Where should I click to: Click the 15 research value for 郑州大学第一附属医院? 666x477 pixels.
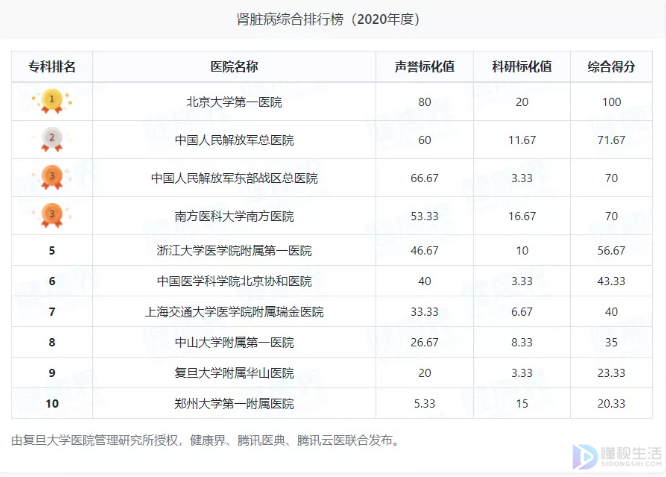pyautogui.click(x=522, y=404)
